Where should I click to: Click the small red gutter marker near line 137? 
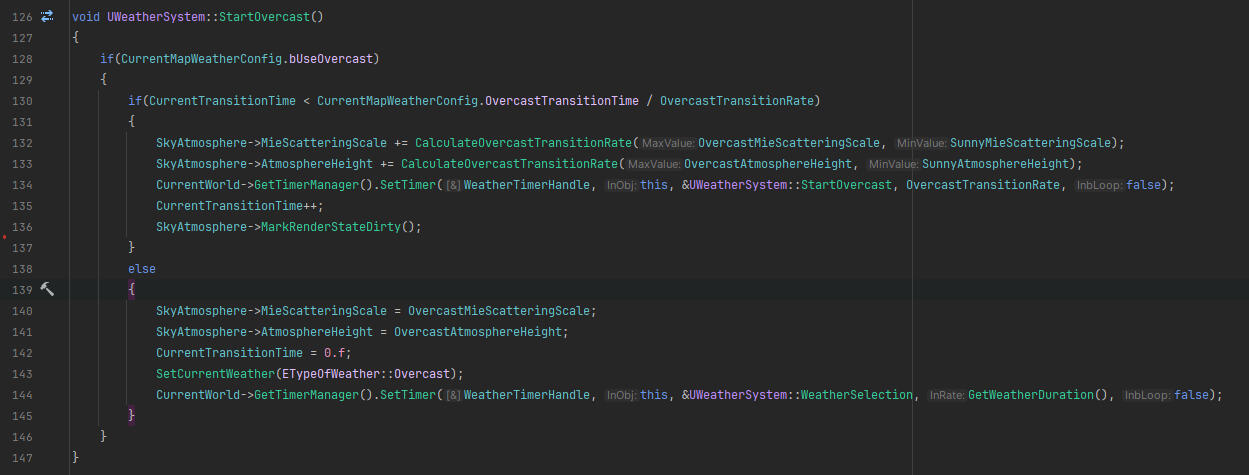tap(6, 238)
